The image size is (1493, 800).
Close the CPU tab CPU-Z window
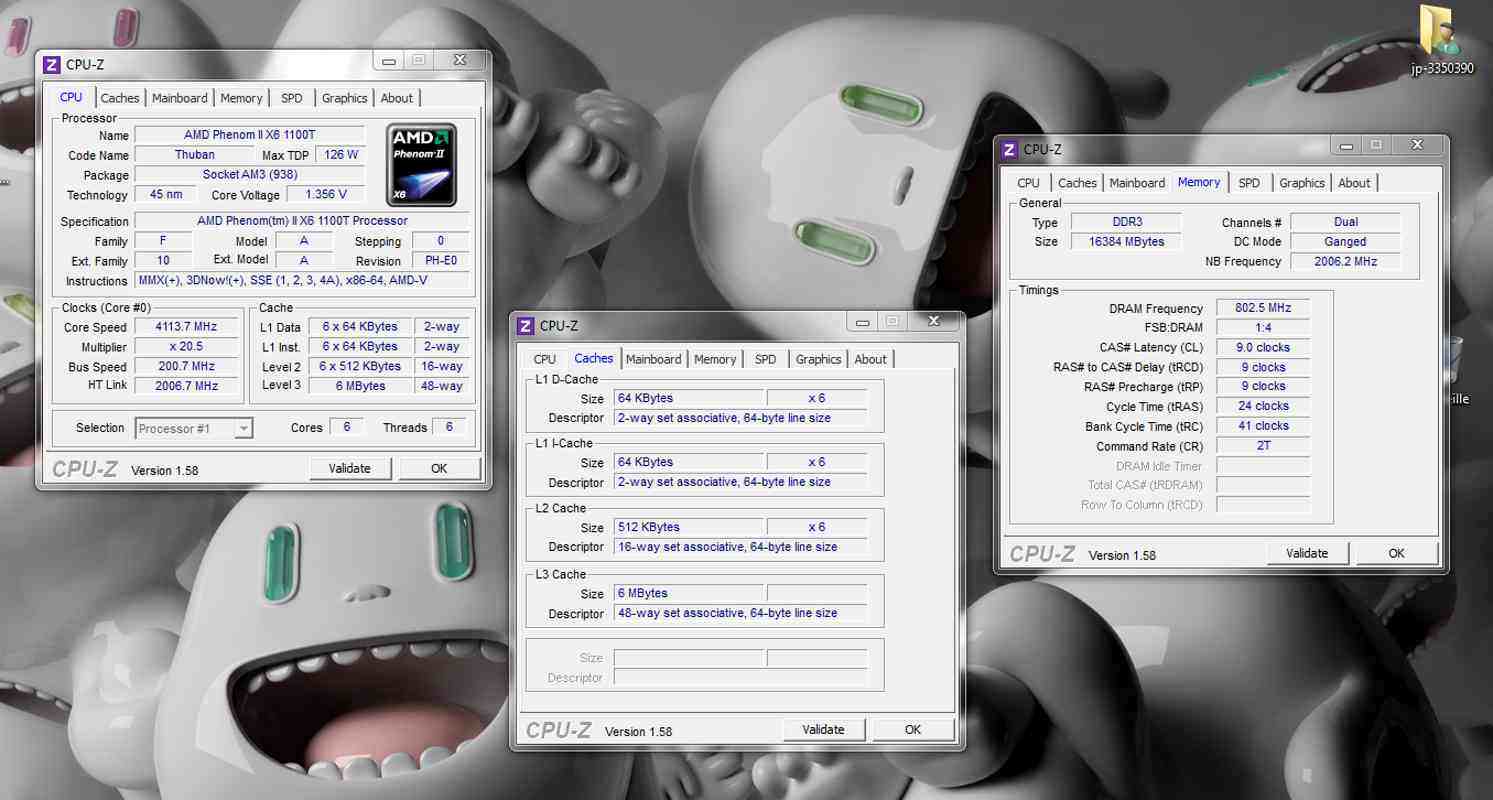click(x=460, y=60)
